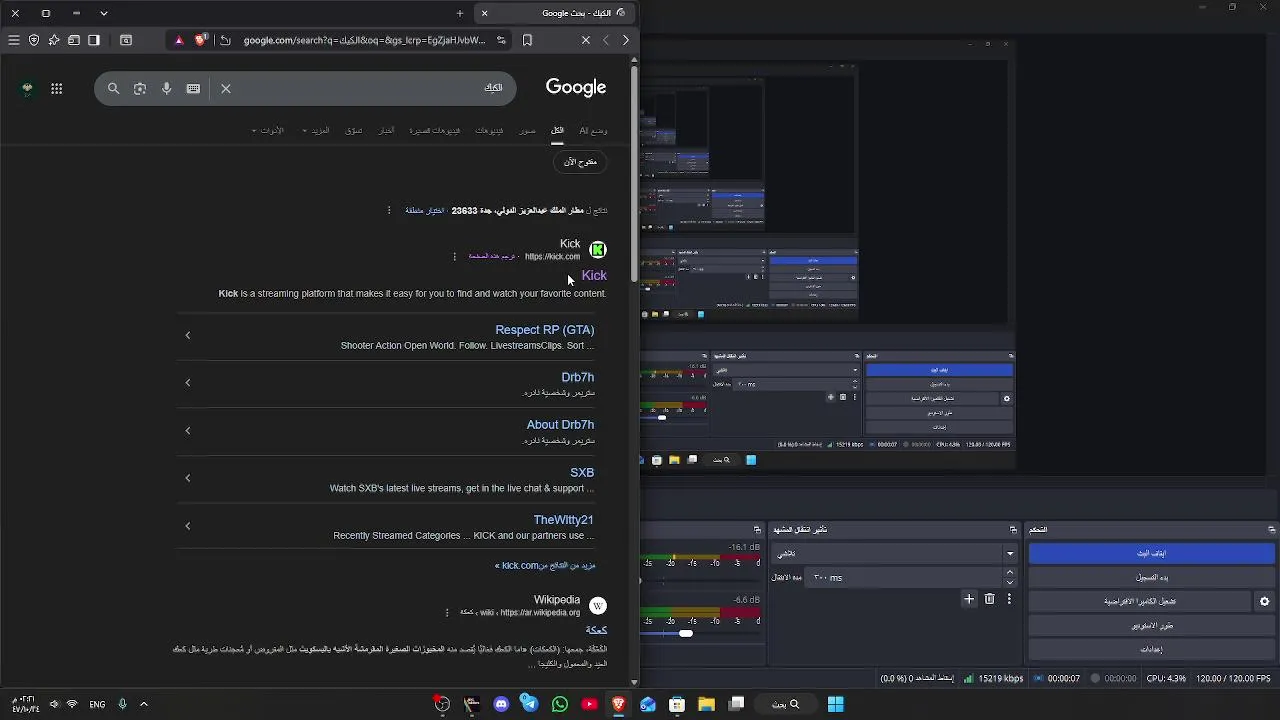Viewport: 1280px width, 720px height.
Task: Open the Brave main menu hamburger icon
Action: click(14, 40)
